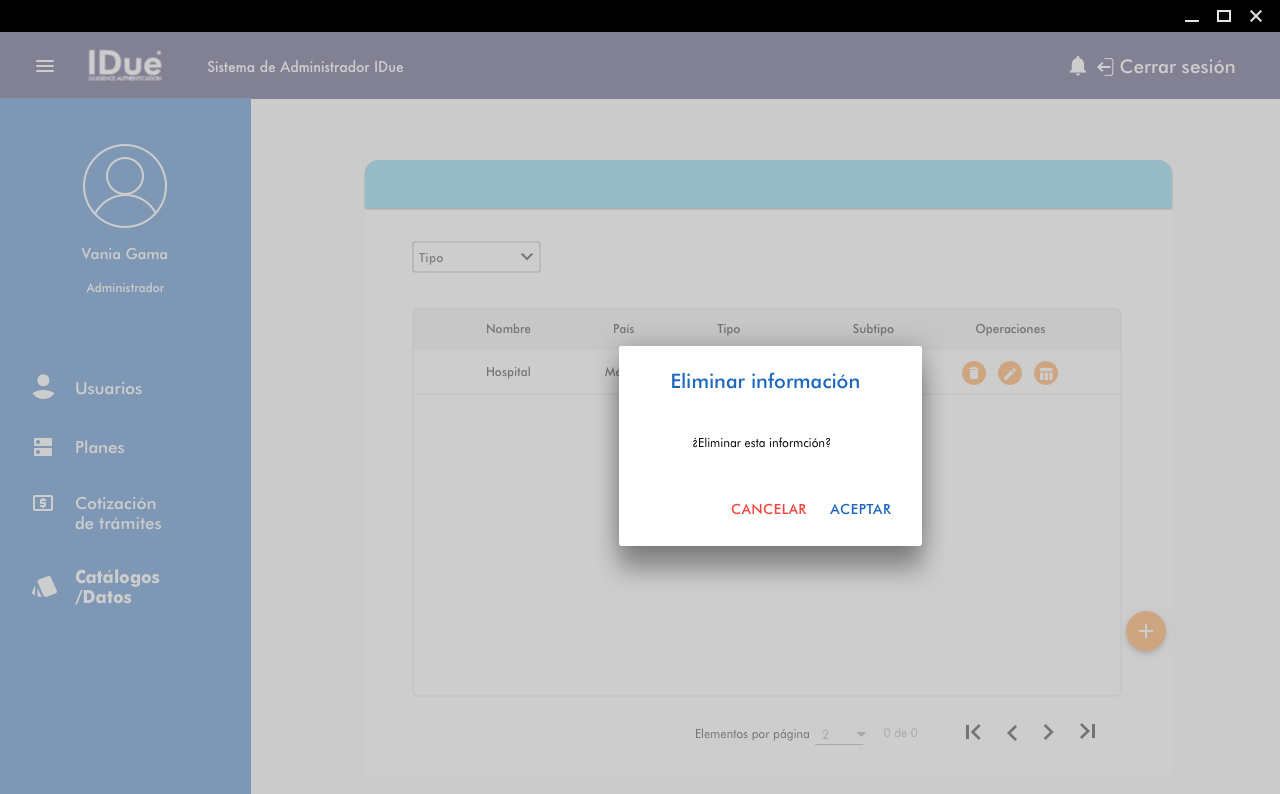Click the user profile avatar
1280x794 pixels.
[x=125, y=186]
